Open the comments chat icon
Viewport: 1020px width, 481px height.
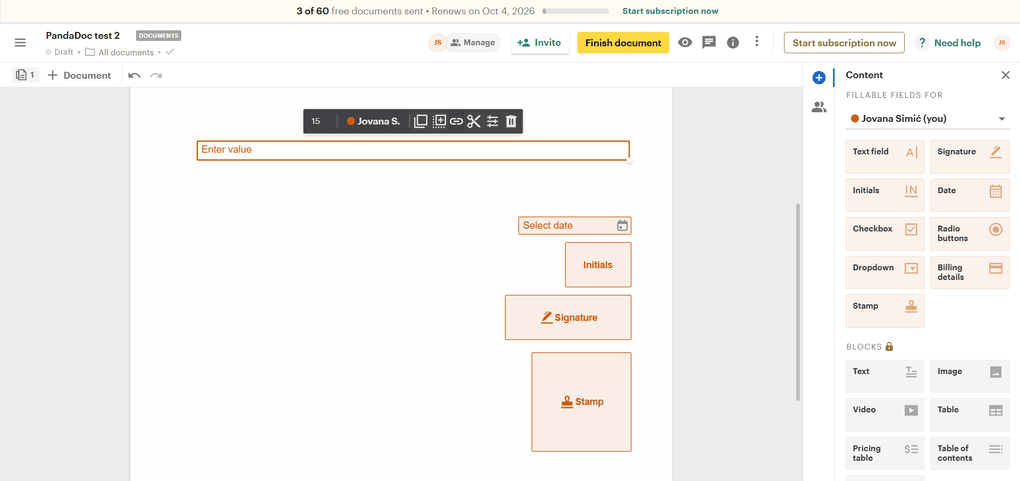tap(709, 43)
